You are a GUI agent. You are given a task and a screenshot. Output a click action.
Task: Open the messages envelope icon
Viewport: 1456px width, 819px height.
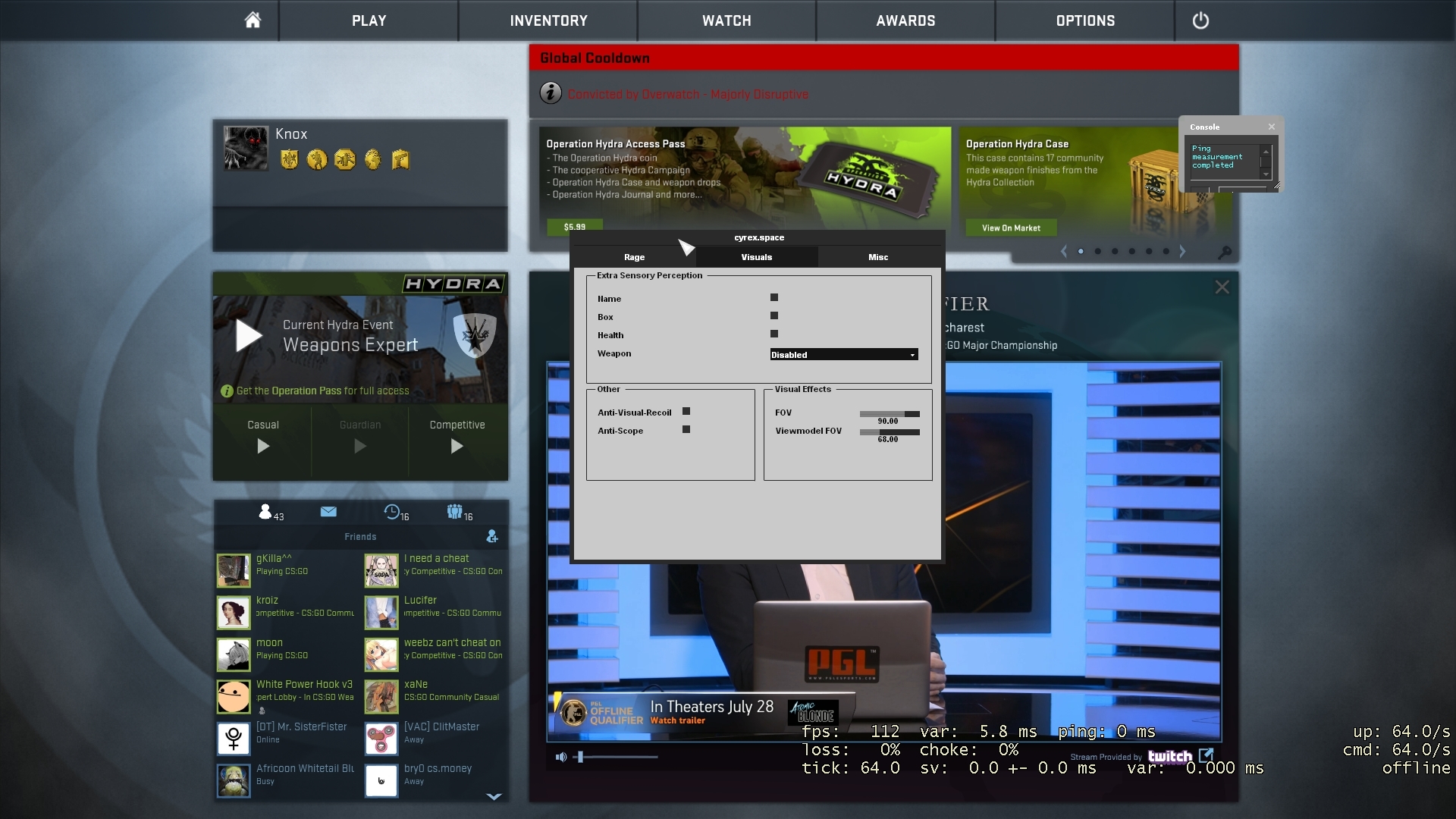[x=328, y=512]
